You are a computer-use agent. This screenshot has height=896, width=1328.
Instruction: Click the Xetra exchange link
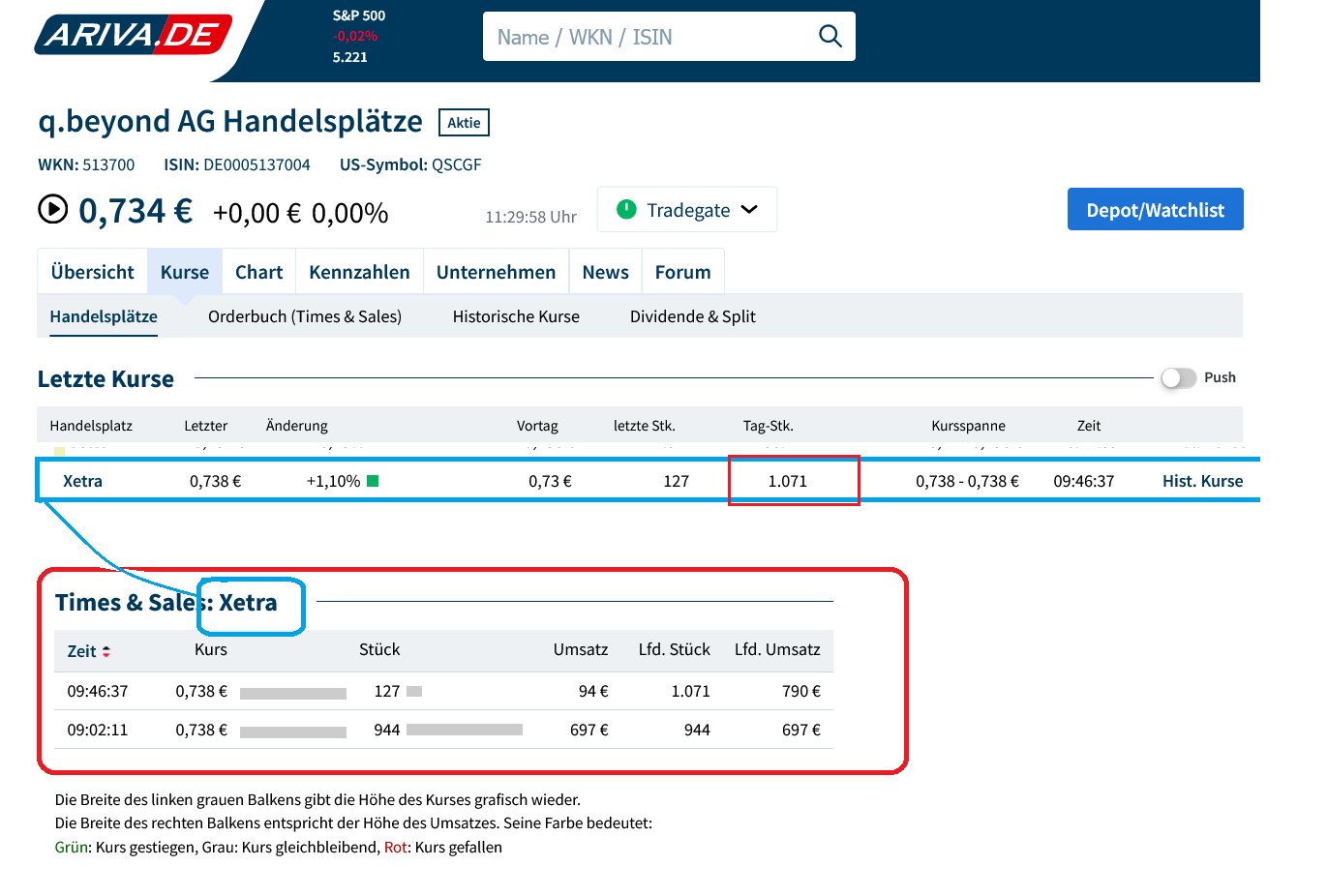coord(82,481)
